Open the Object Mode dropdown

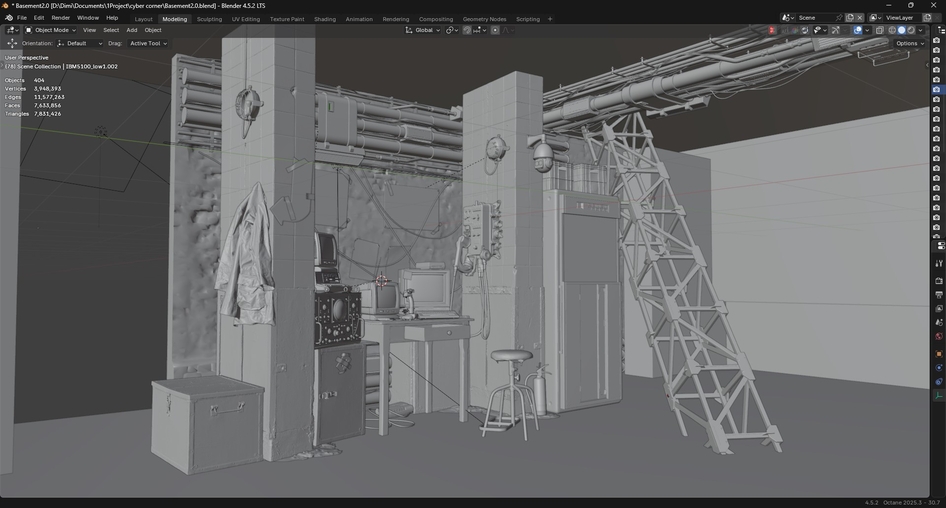52,30
